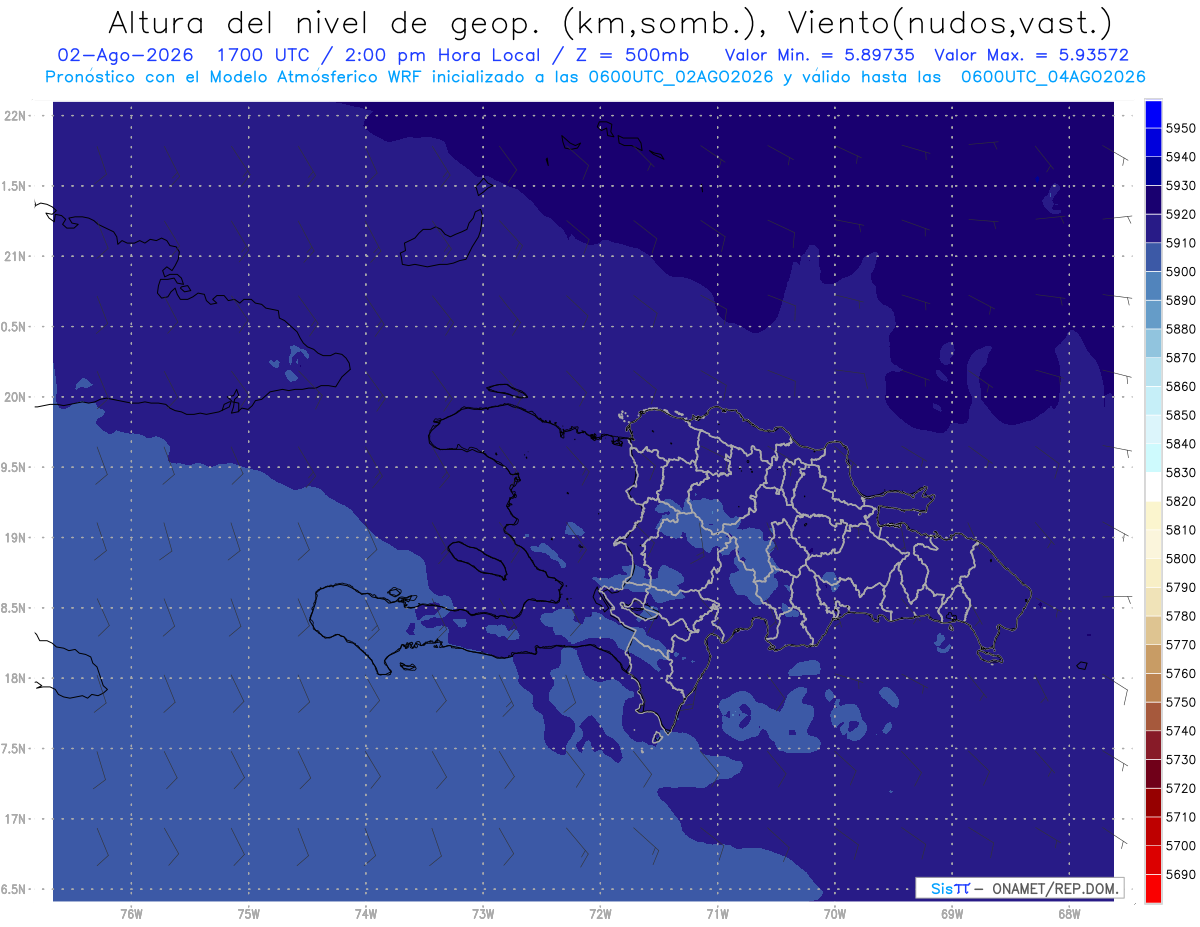The height and width of the screenshot is (927, 1200).
Task: Click the '5820' colorbar value
Action: tap(1180, 501)
